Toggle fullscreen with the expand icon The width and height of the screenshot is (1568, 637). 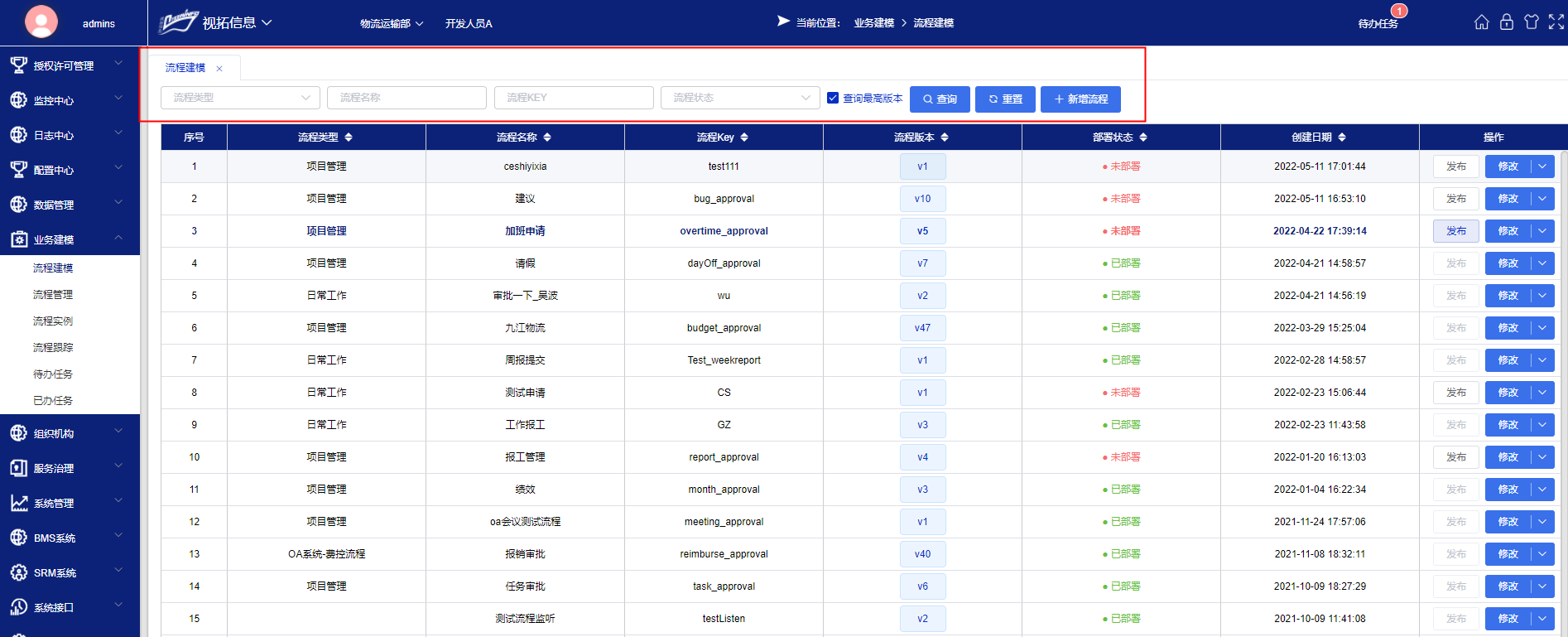tap(1556, 22)
